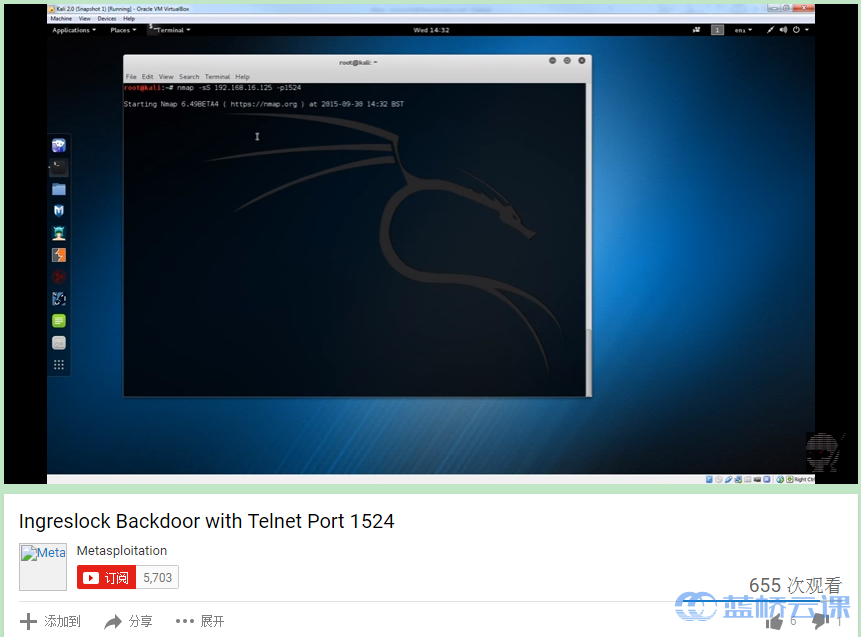Open the BeEF icon in Kali dock

(59, 299)
